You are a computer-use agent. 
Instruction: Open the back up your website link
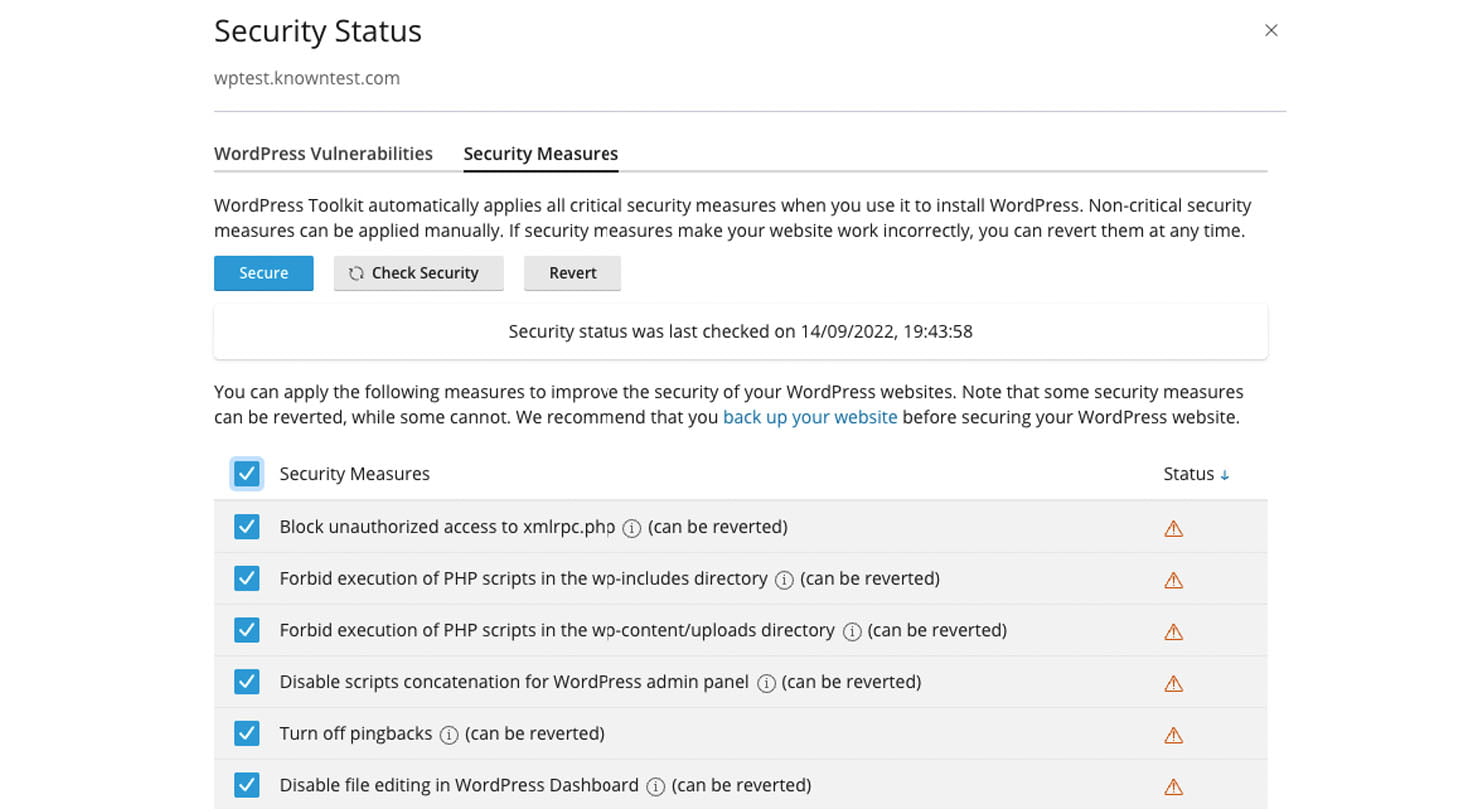(x=810, y=418)
